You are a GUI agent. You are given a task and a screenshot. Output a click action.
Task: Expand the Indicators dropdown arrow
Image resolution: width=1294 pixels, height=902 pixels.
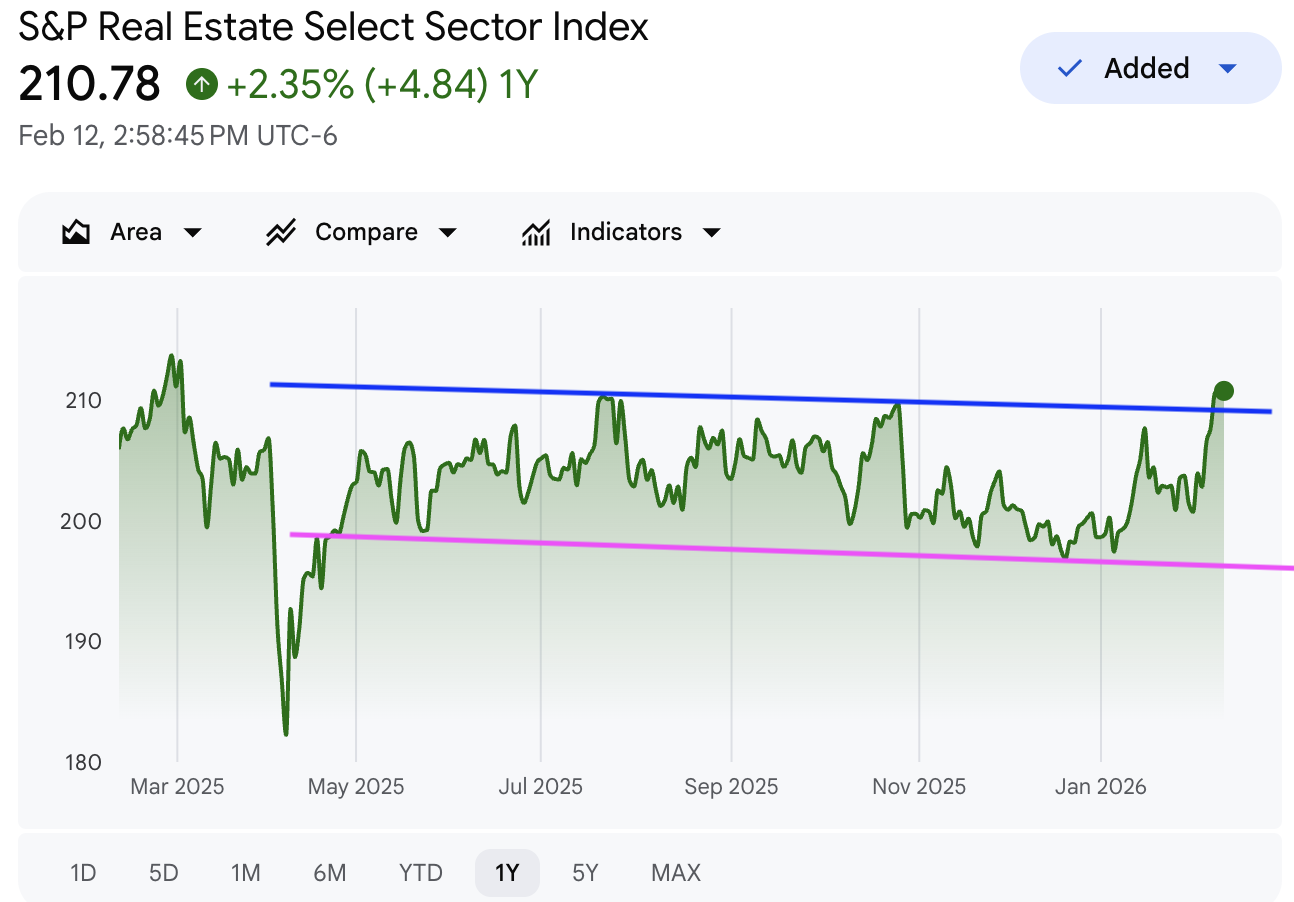tap(712, 233)
